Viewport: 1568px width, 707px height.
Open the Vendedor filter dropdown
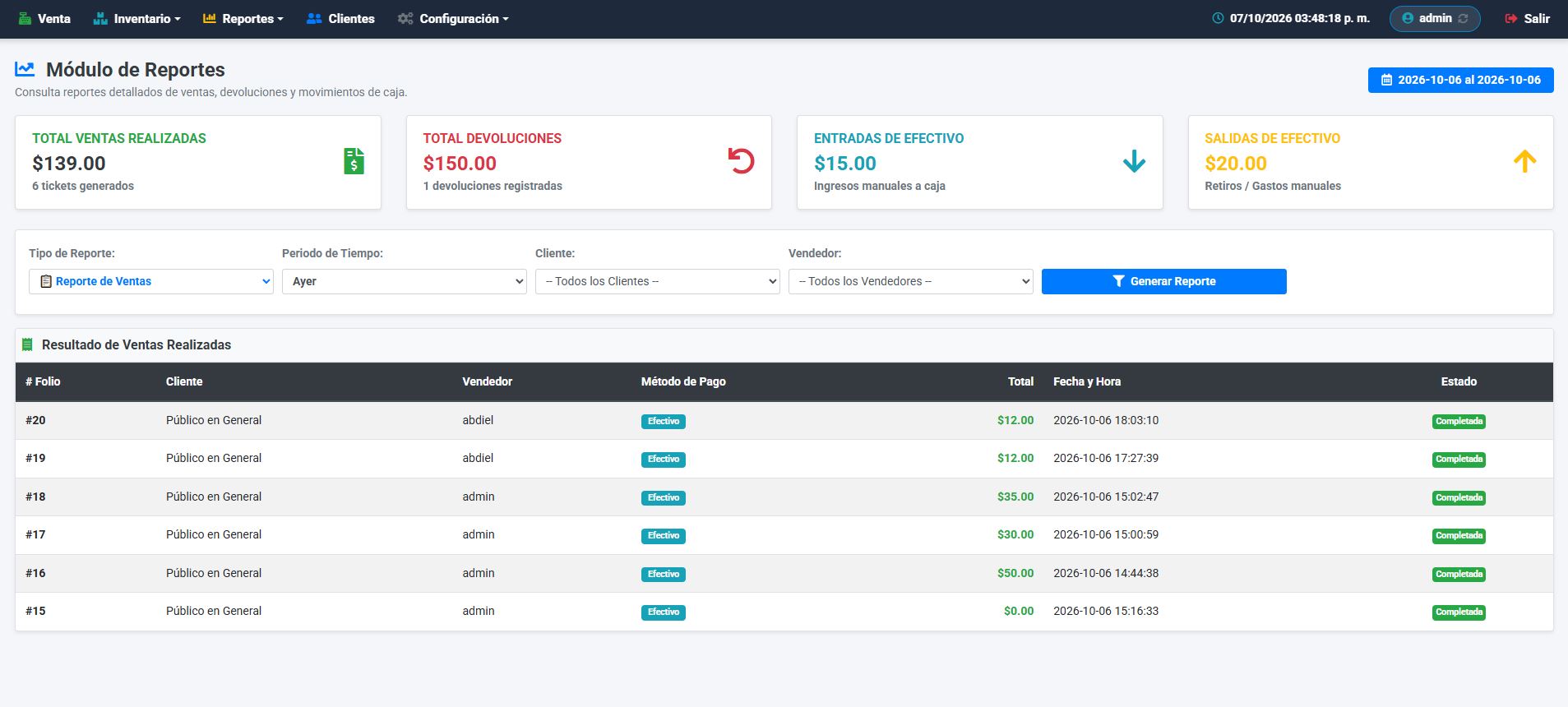click(911, 281)
